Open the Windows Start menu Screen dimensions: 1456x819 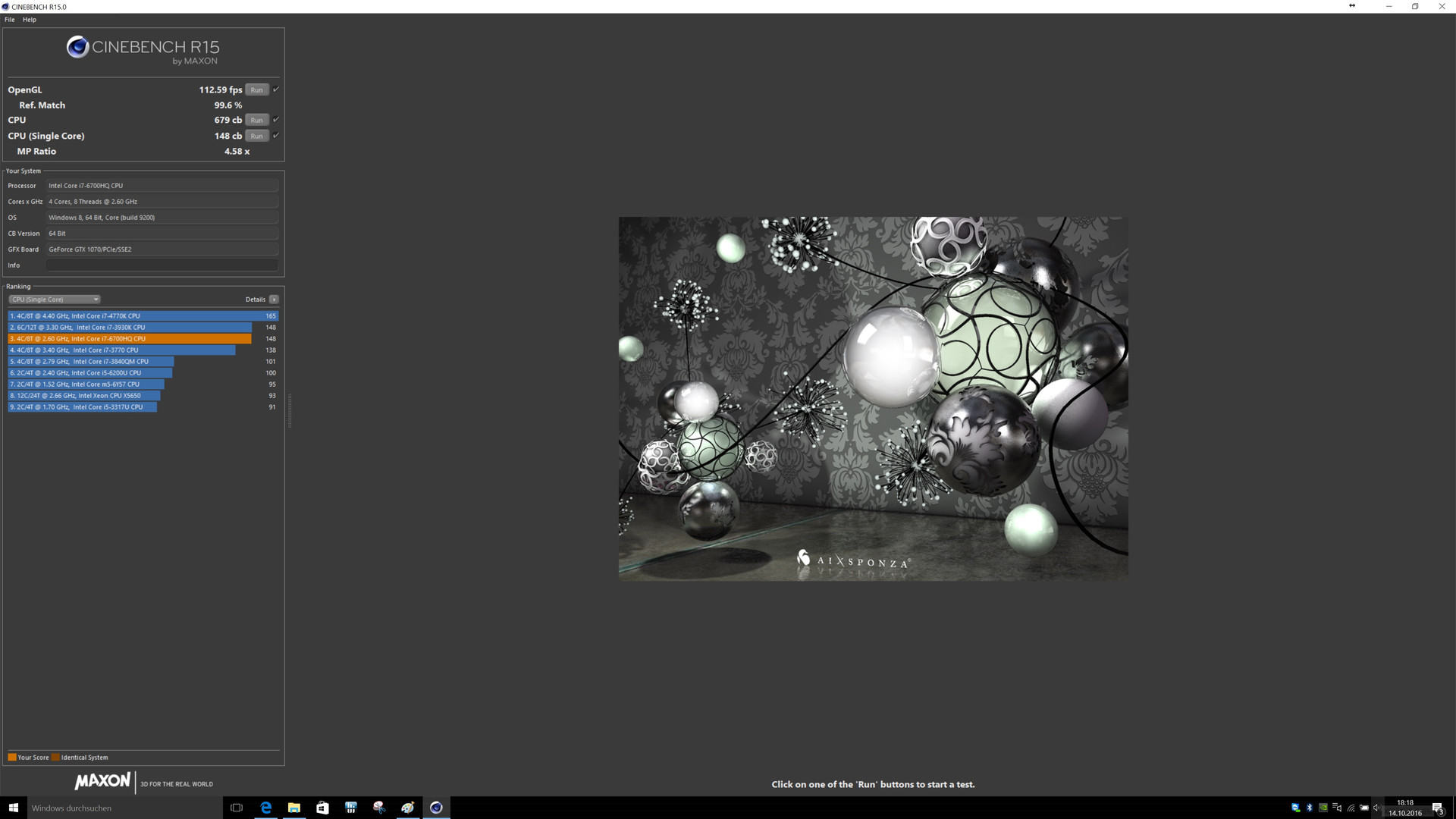pyautogui.click(x=13, y=808)
